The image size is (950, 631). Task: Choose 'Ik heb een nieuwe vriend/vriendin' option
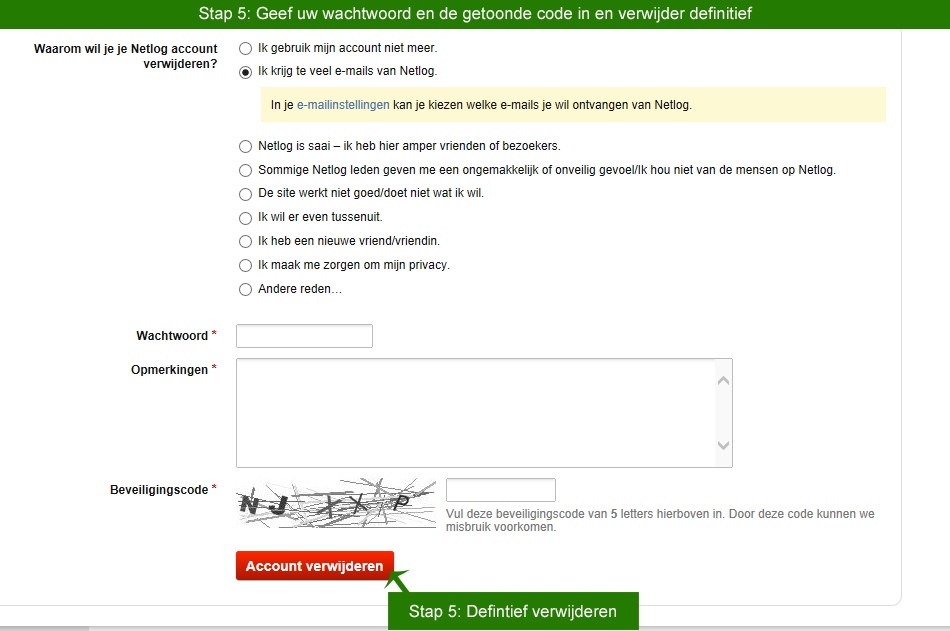click(245, 241)
